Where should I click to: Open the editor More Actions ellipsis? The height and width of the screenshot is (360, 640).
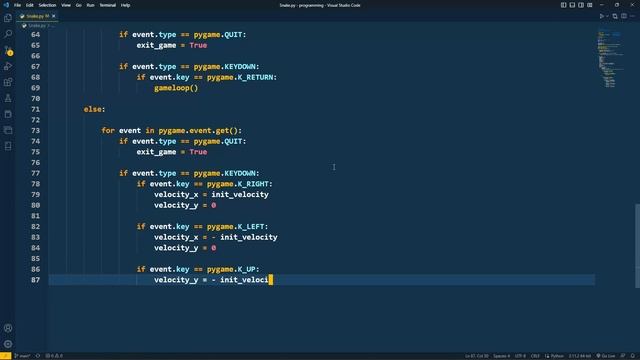[x=632, y=16]
